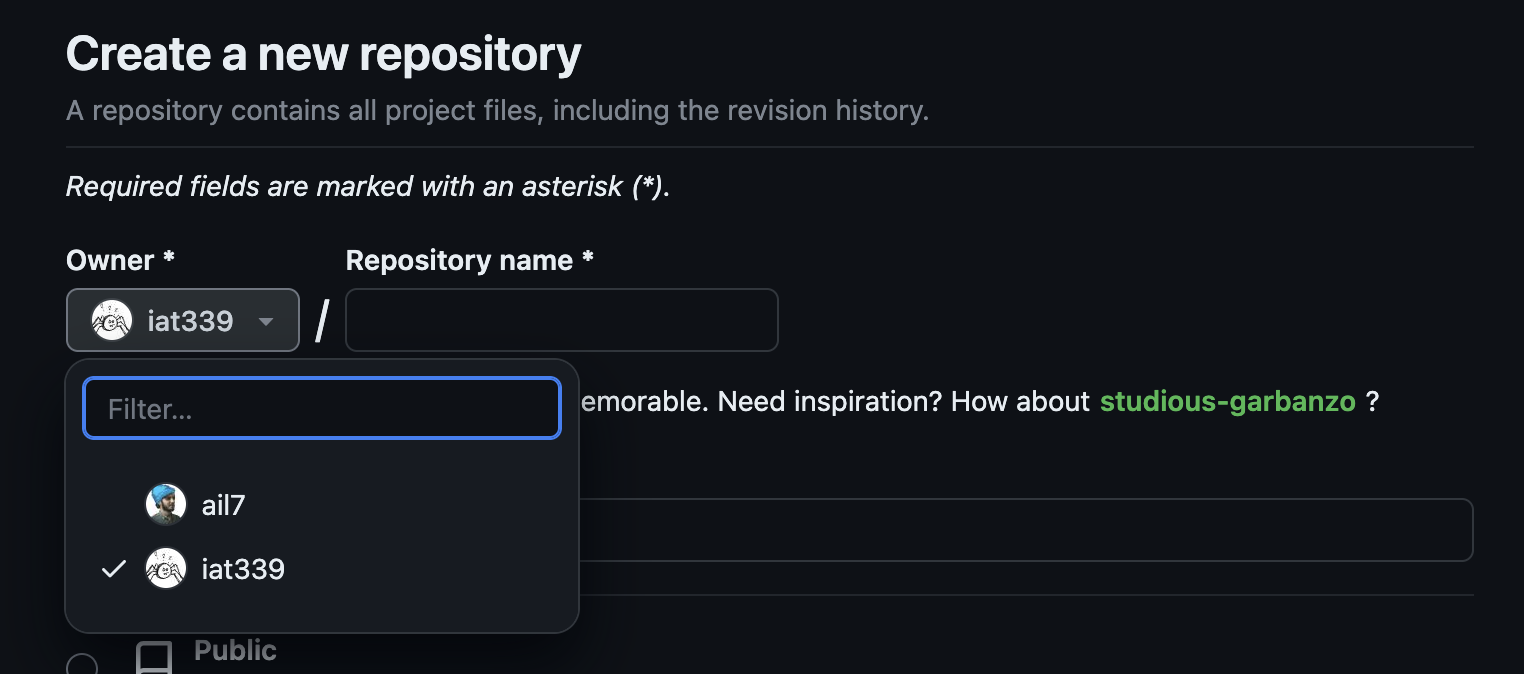Click the slash separator between owner and repo name

321,320
